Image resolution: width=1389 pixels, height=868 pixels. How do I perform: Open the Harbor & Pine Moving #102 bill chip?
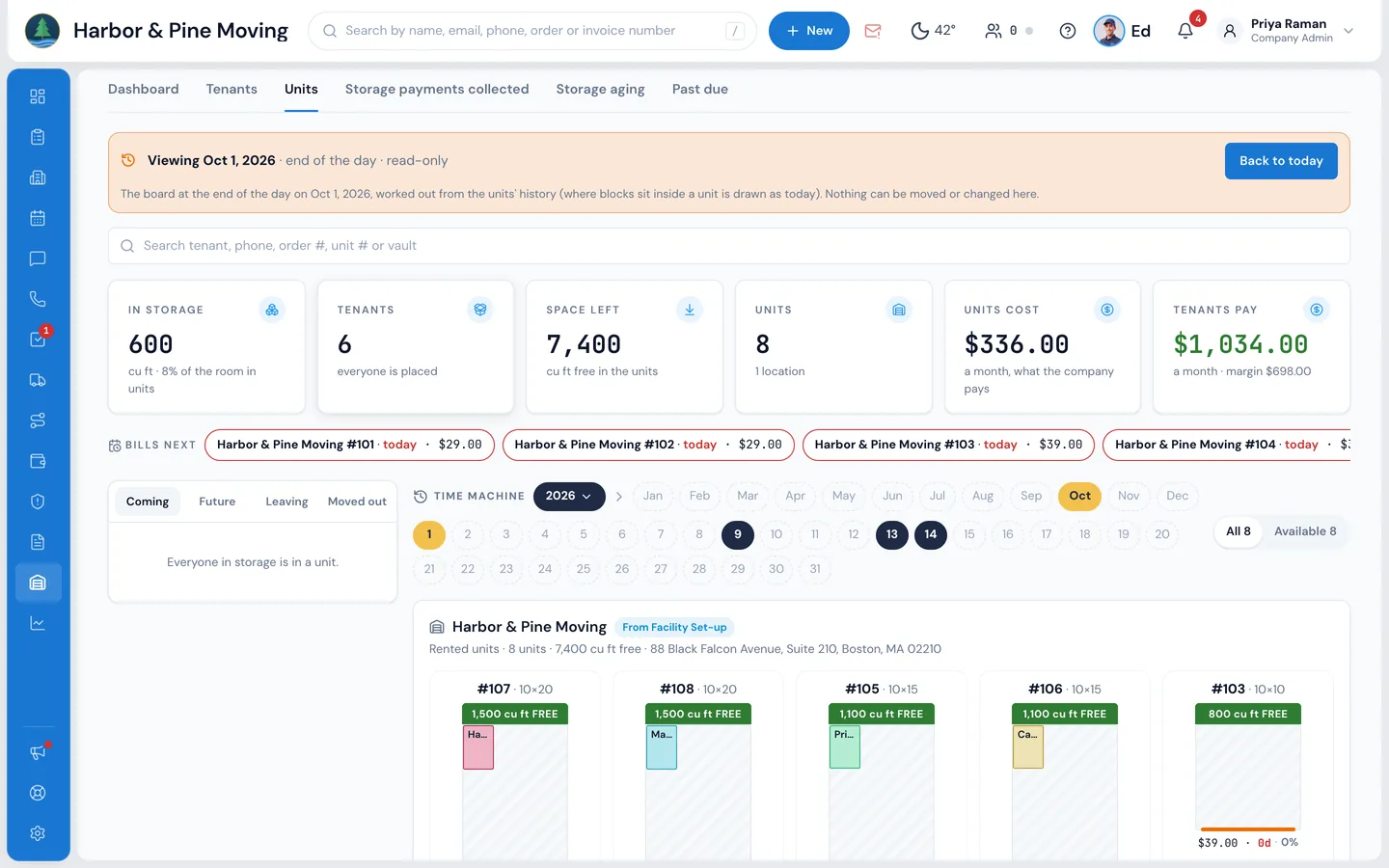pos(648,445)
